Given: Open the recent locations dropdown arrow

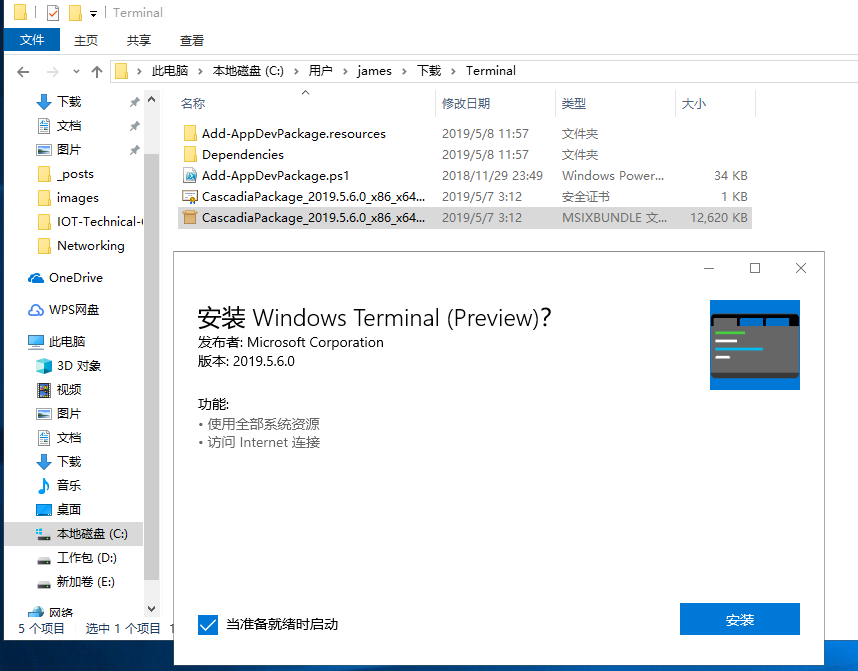Looking at the screenshot, I should click(76, 72).
